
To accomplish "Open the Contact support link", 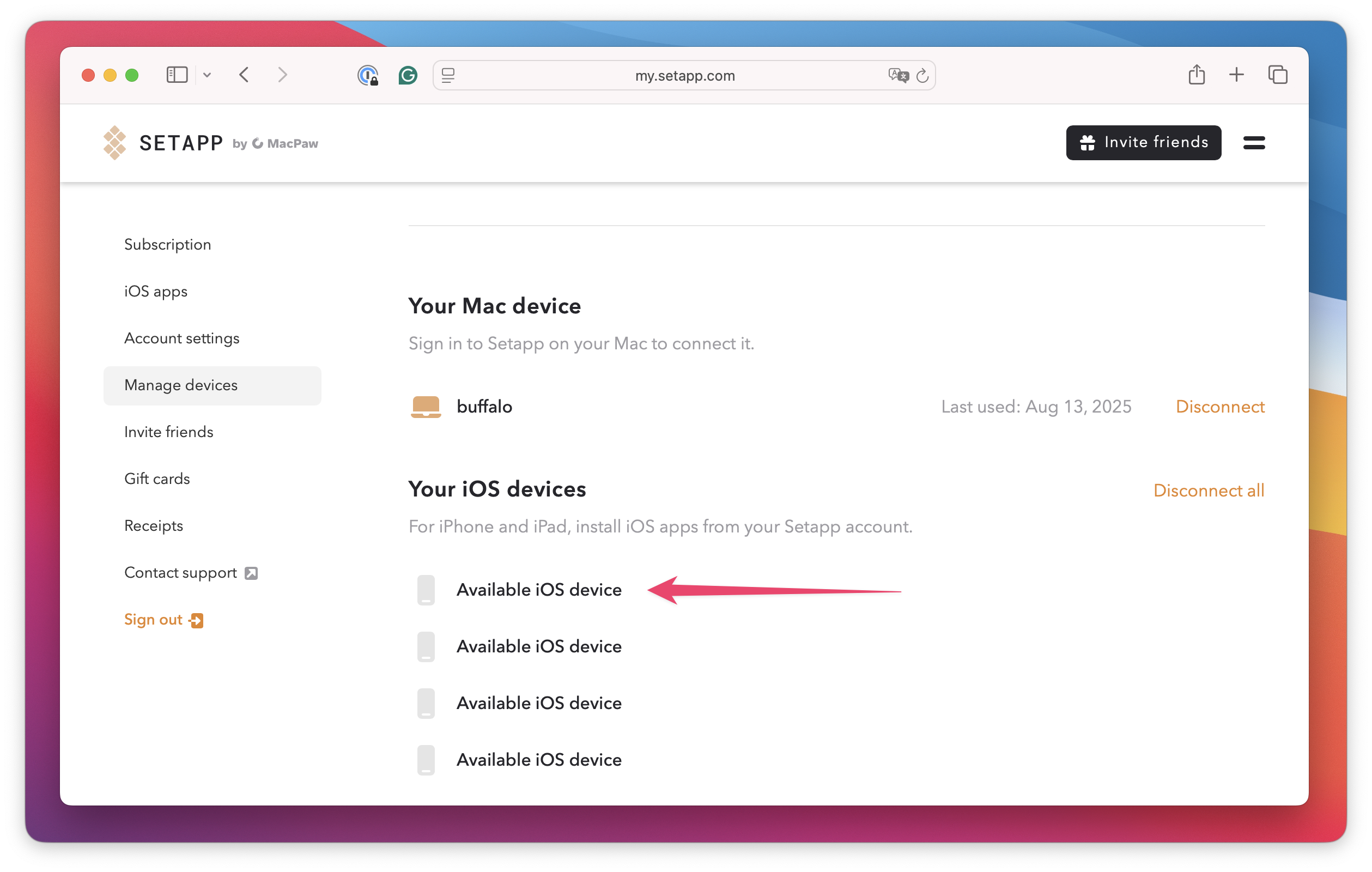I will tap(190, 573).
